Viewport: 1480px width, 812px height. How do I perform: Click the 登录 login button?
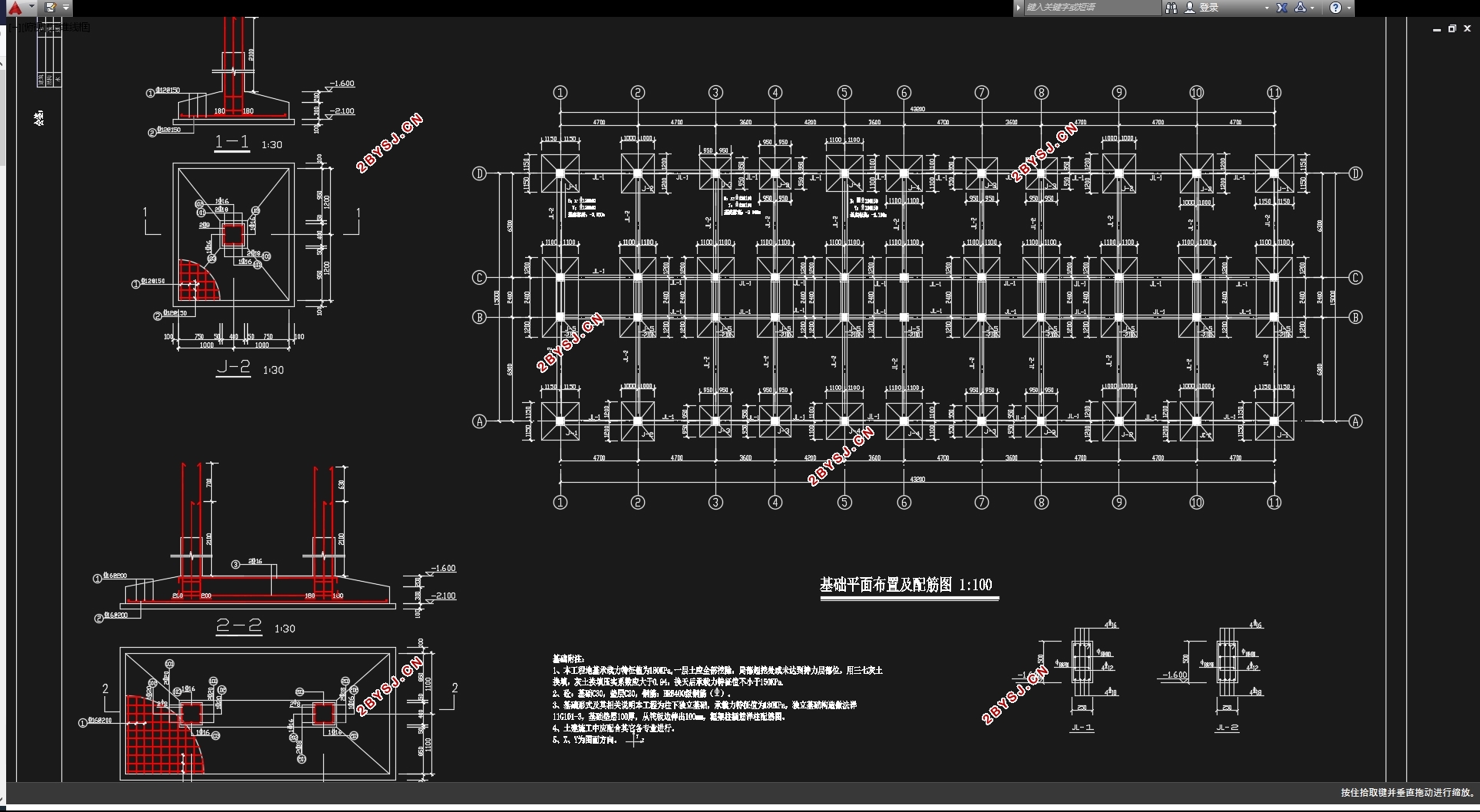pos(1209,8)
